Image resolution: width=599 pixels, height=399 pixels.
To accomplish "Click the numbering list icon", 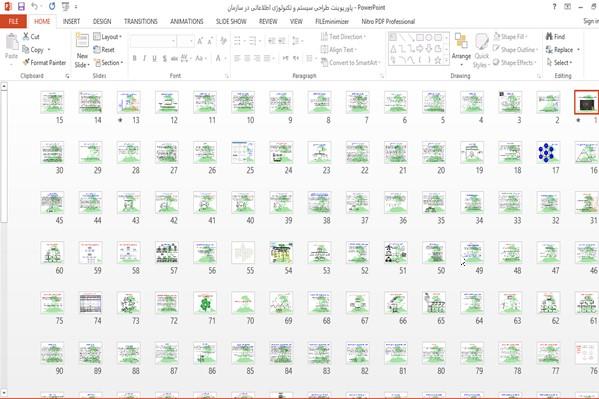I will pos(254,41).
